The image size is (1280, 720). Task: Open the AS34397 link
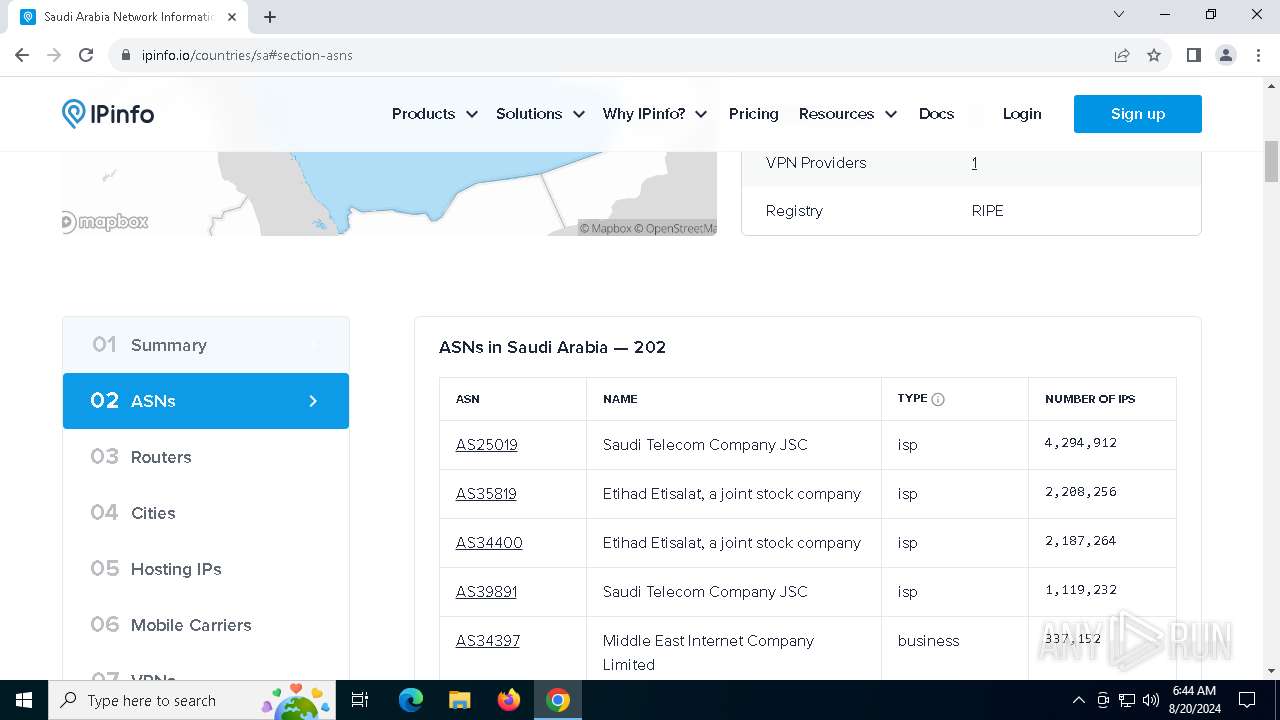(x=488, y=641)
